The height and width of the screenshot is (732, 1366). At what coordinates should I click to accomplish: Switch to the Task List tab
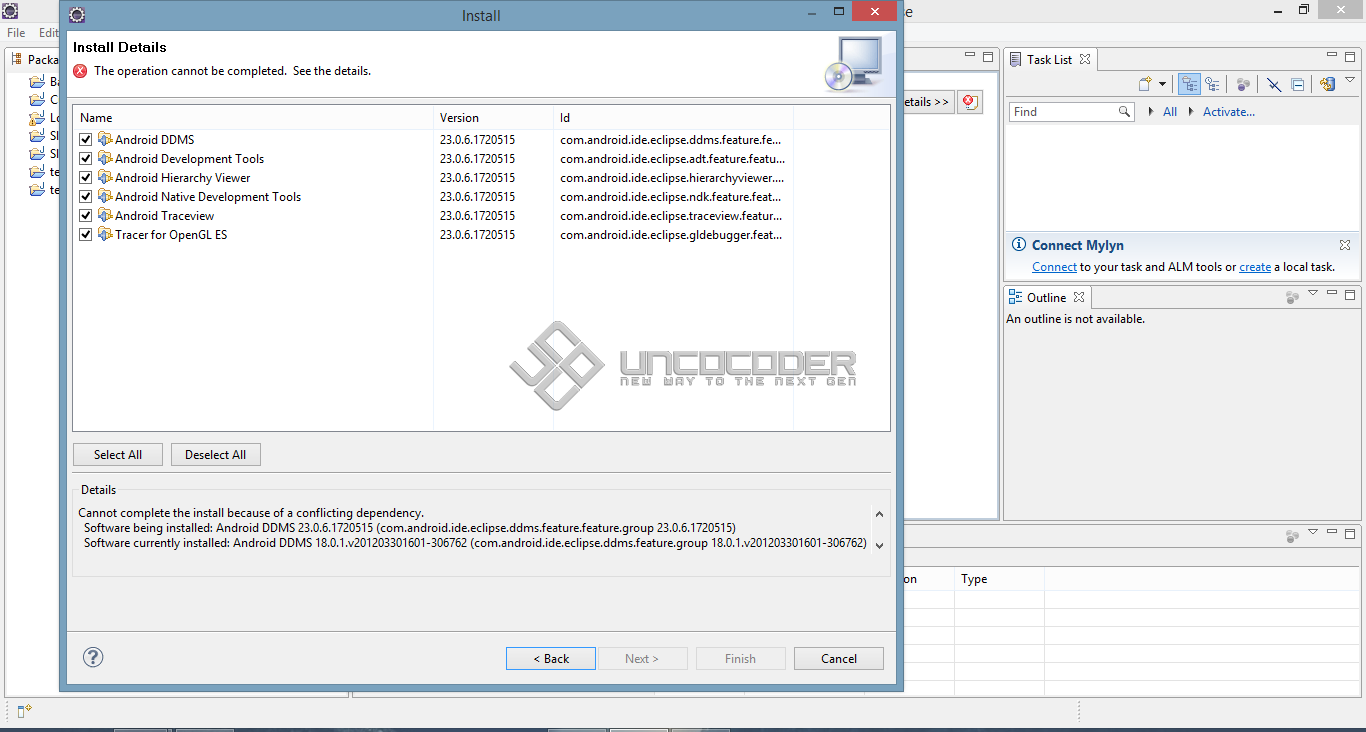(1049, 59)
